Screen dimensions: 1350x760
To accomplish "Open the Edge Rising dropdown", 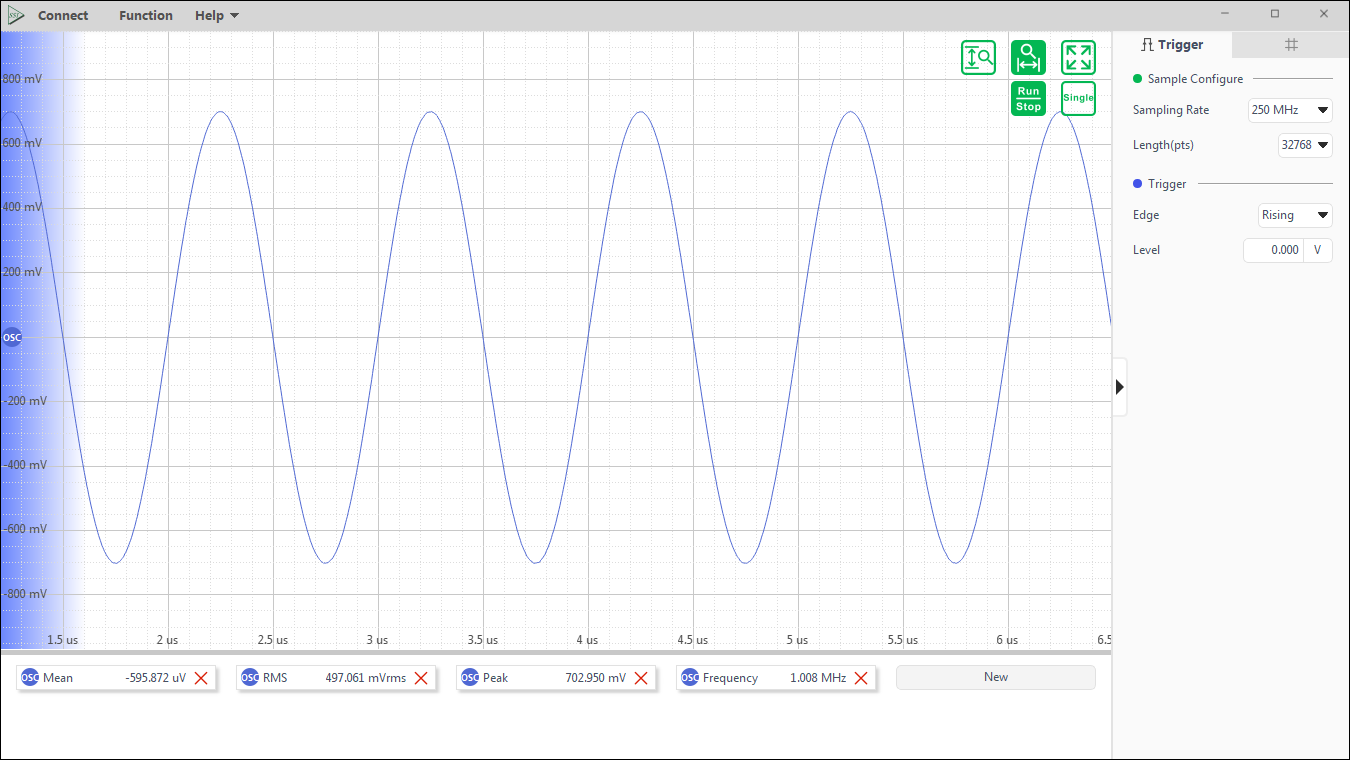I will (x=1295, y=215).
